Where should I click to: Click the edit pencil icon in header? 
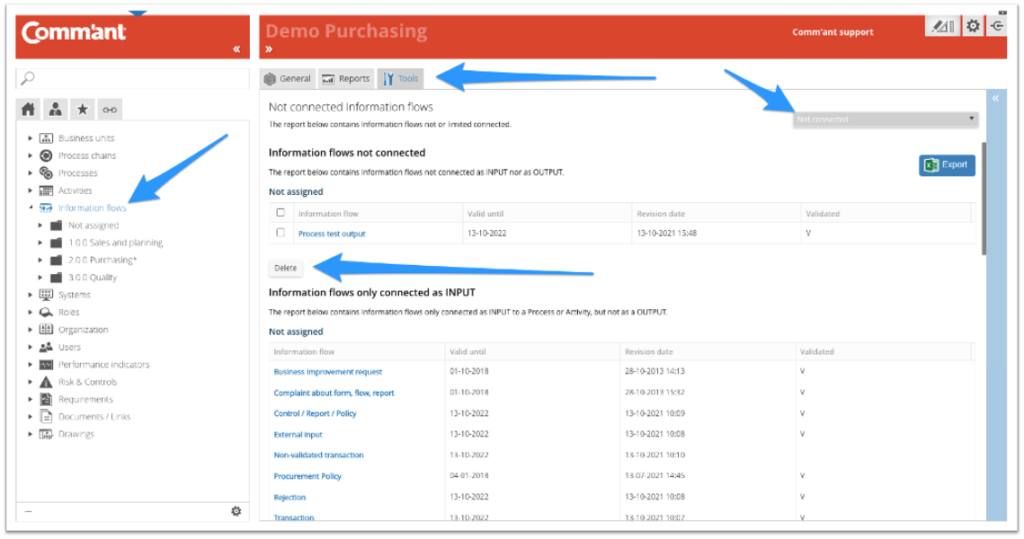941,27
